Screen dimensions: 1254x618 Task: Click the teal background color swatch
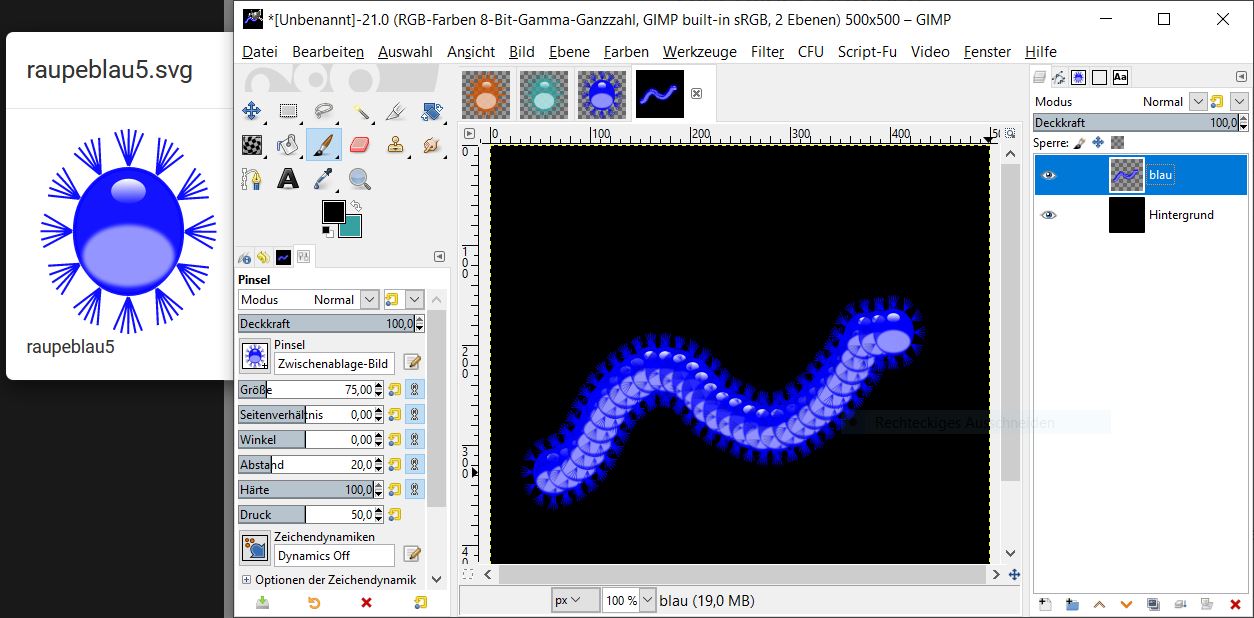coord(349,225)
